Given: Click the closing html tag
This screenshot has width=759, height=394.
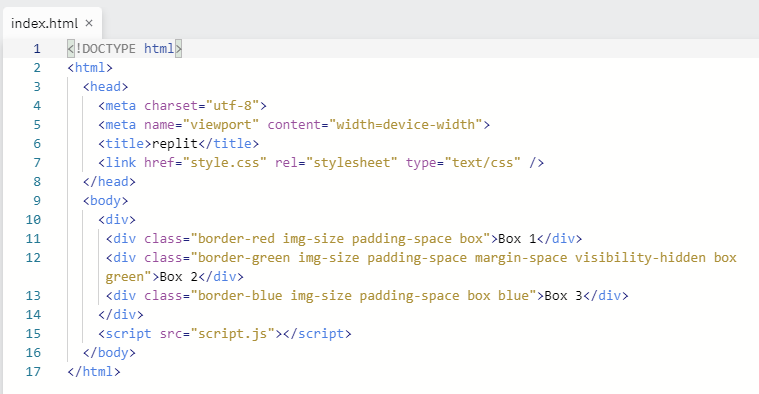Looking at the screenshot, I should coord(94,372).
